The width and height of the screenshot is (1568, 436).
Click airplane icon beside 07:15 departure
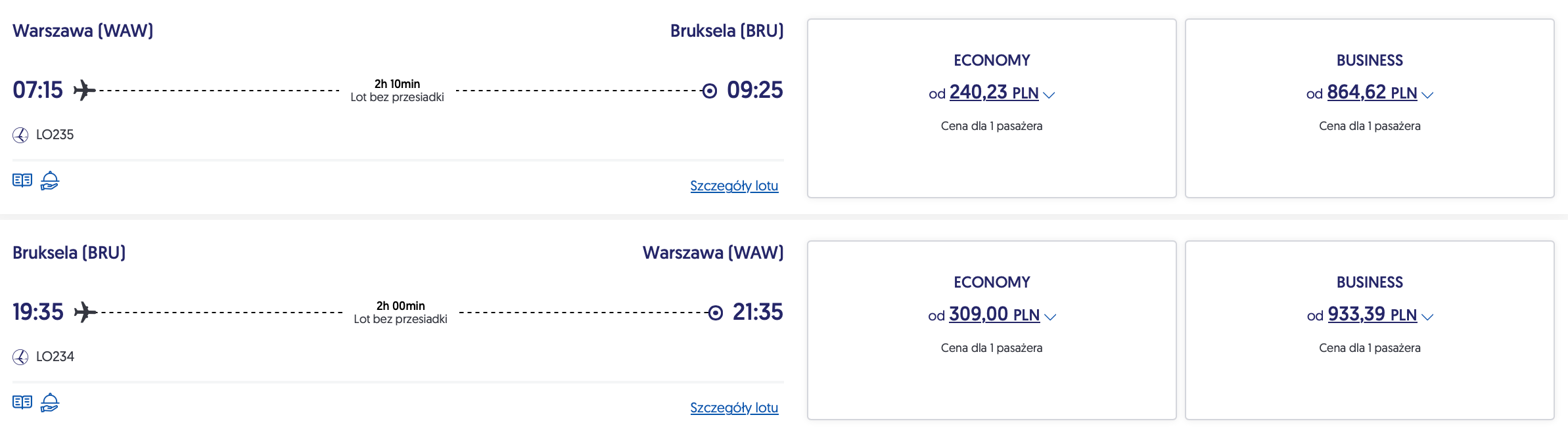point(83,90)
